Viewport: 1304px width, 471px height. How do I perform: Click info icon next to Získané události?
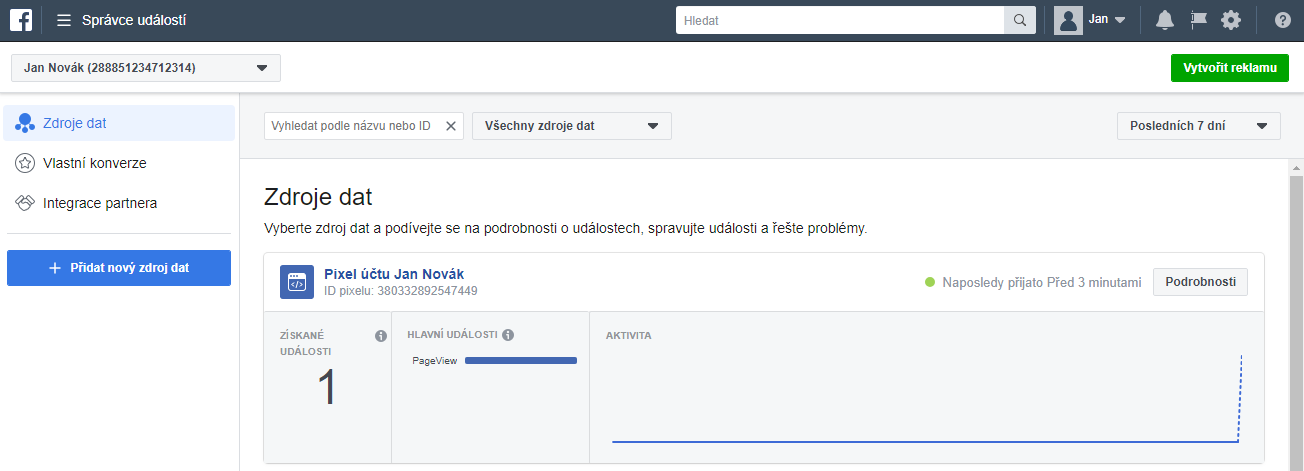coord(380,336)
